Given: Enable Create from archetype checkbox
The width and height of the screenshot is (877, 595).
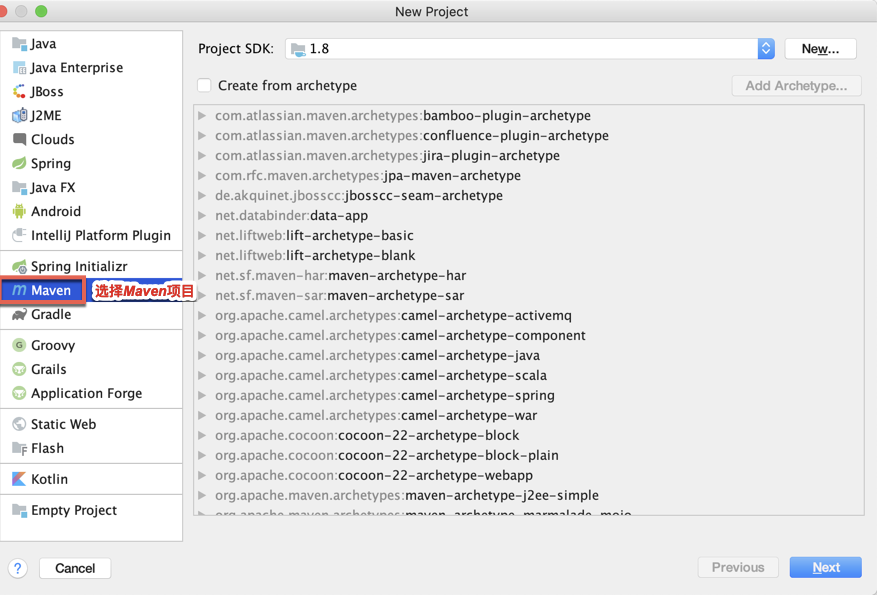Looking at the screenshot, I should point(204,86).
